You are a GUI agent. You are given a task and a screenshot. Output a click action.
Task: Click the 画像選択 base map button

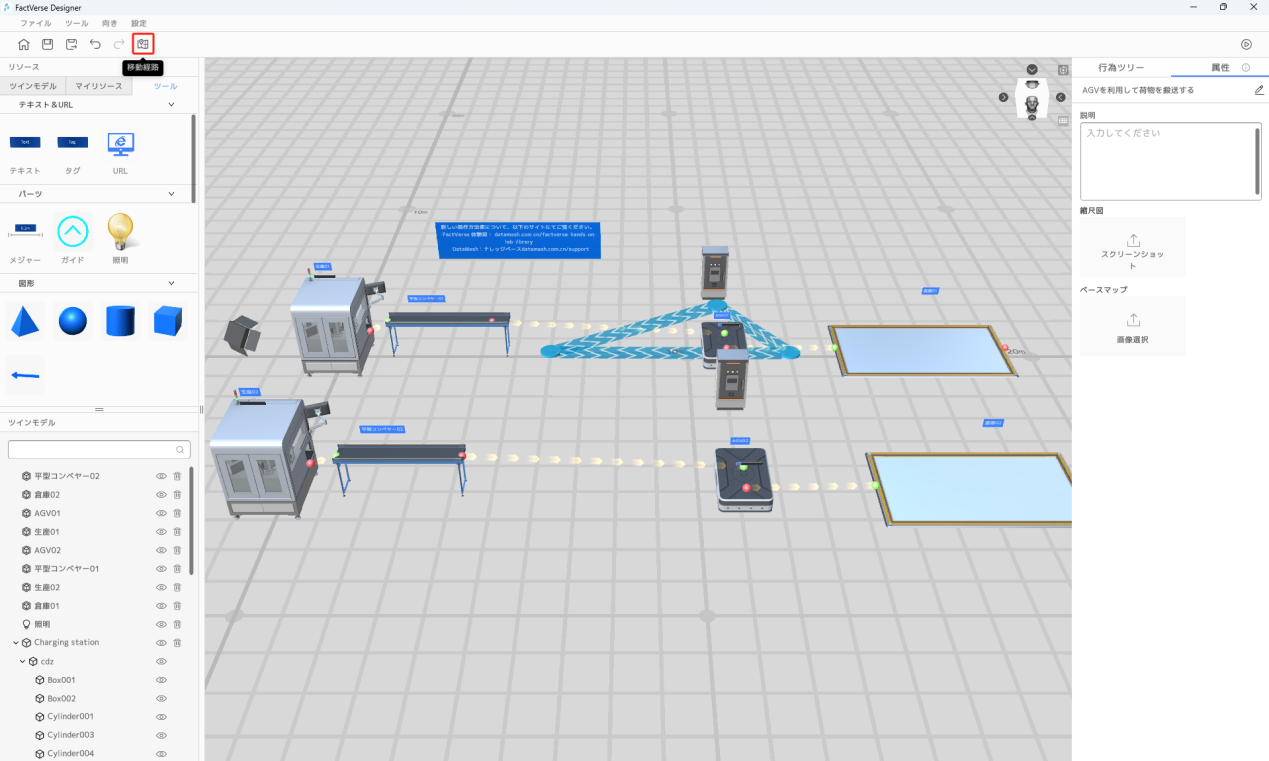(1133, 326)
